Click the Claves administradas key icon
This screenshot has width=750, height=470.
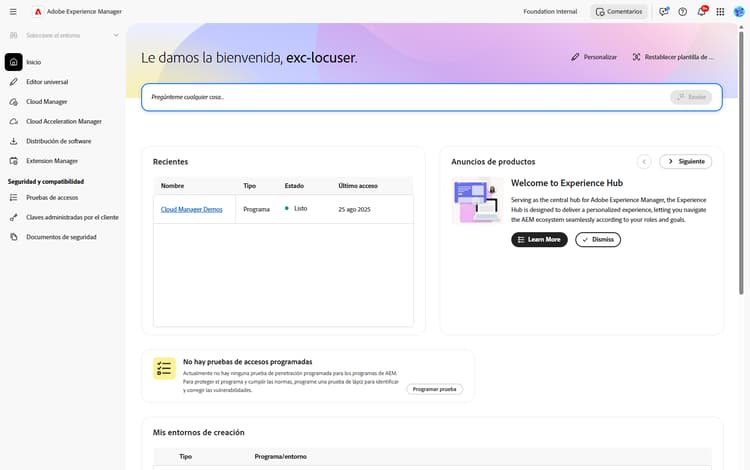click(13, 217)
